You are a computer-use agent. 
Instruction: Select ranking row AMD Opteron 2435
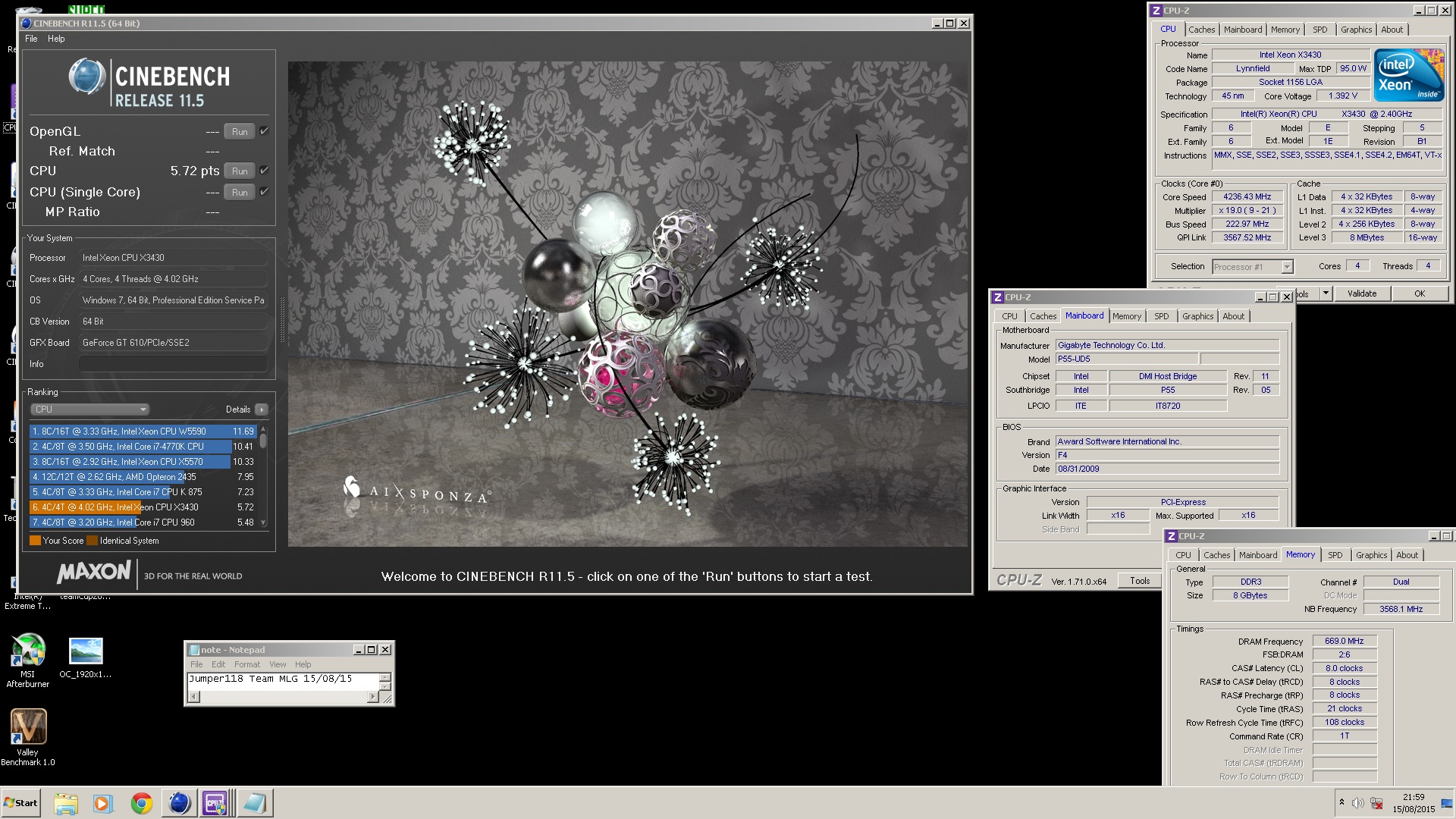pyautogui.click(x=143, y=477)
